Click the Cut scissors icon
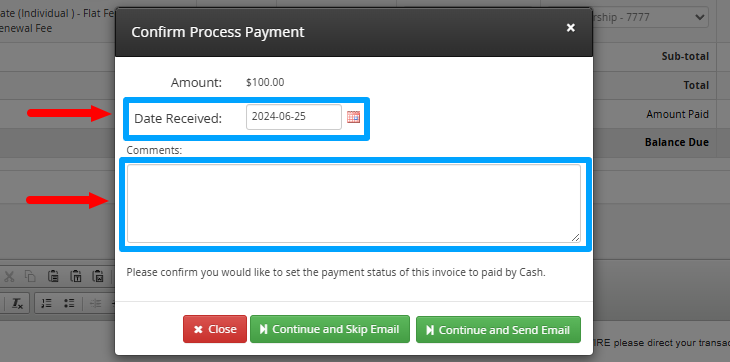Screen dimensions: 730x362 point(9,276)
